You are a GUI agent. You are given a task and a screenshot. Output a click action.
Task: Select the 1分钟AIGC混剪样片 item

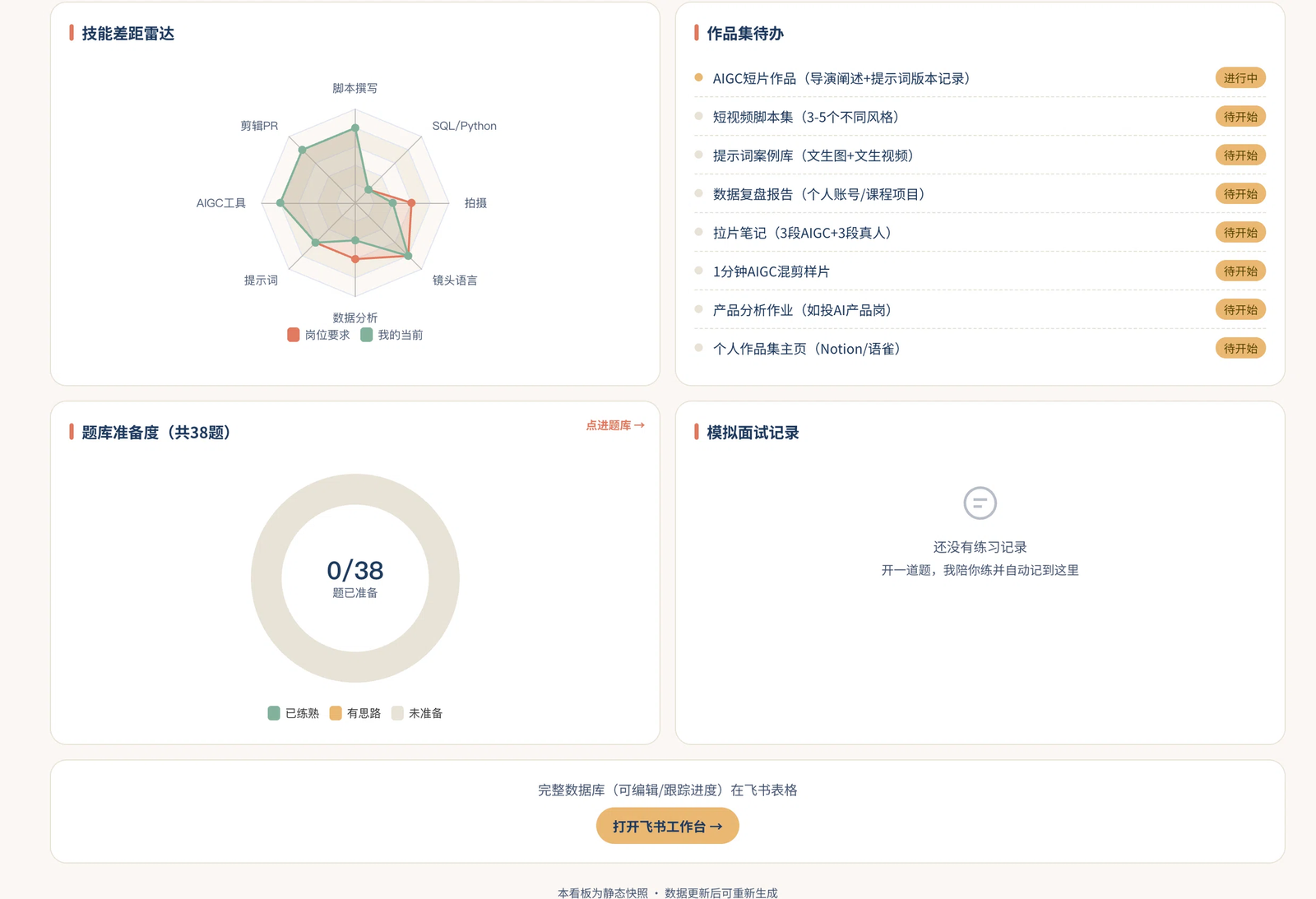980,271
